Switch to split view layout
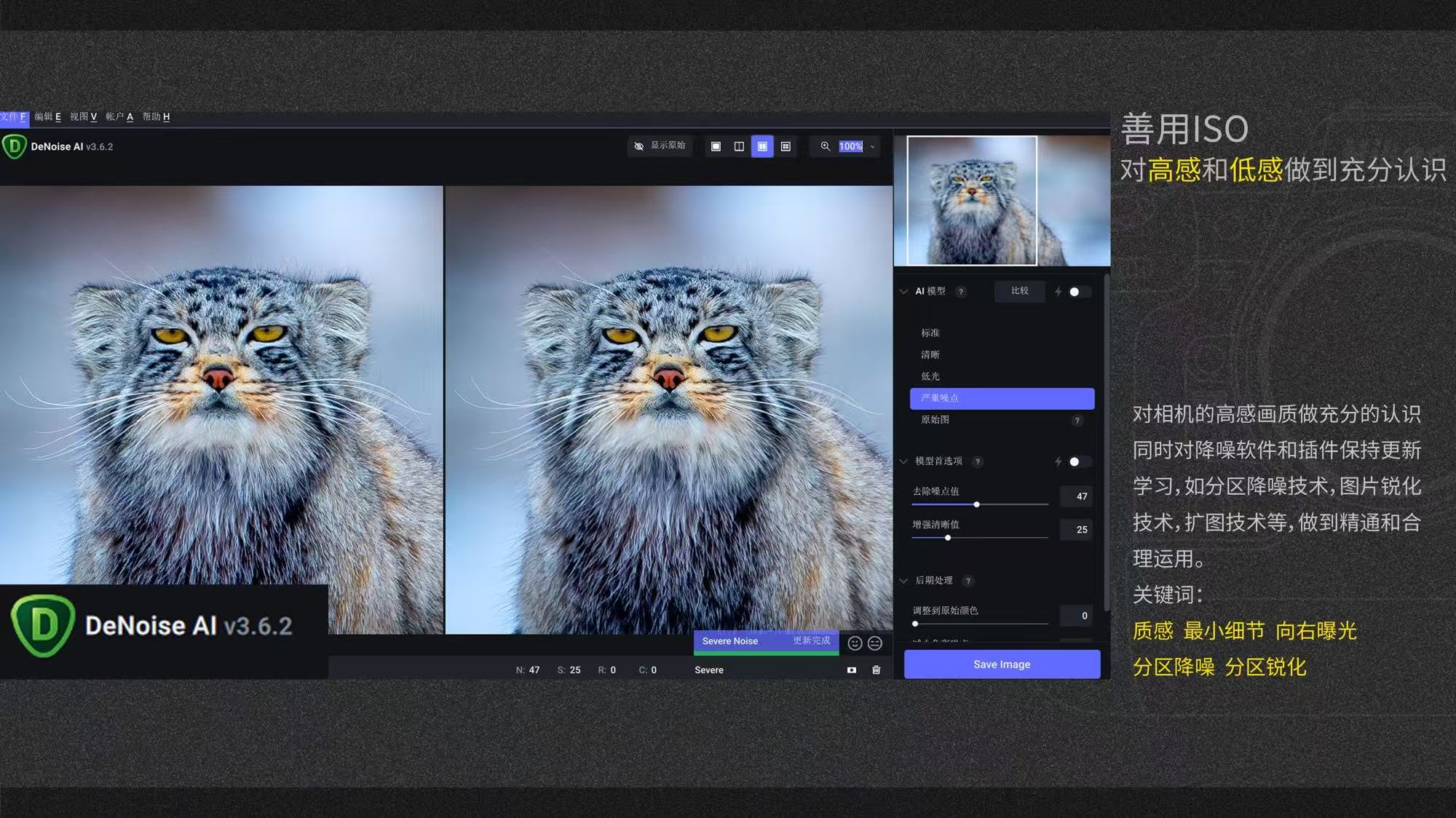1456x818 pixels. 739,146
